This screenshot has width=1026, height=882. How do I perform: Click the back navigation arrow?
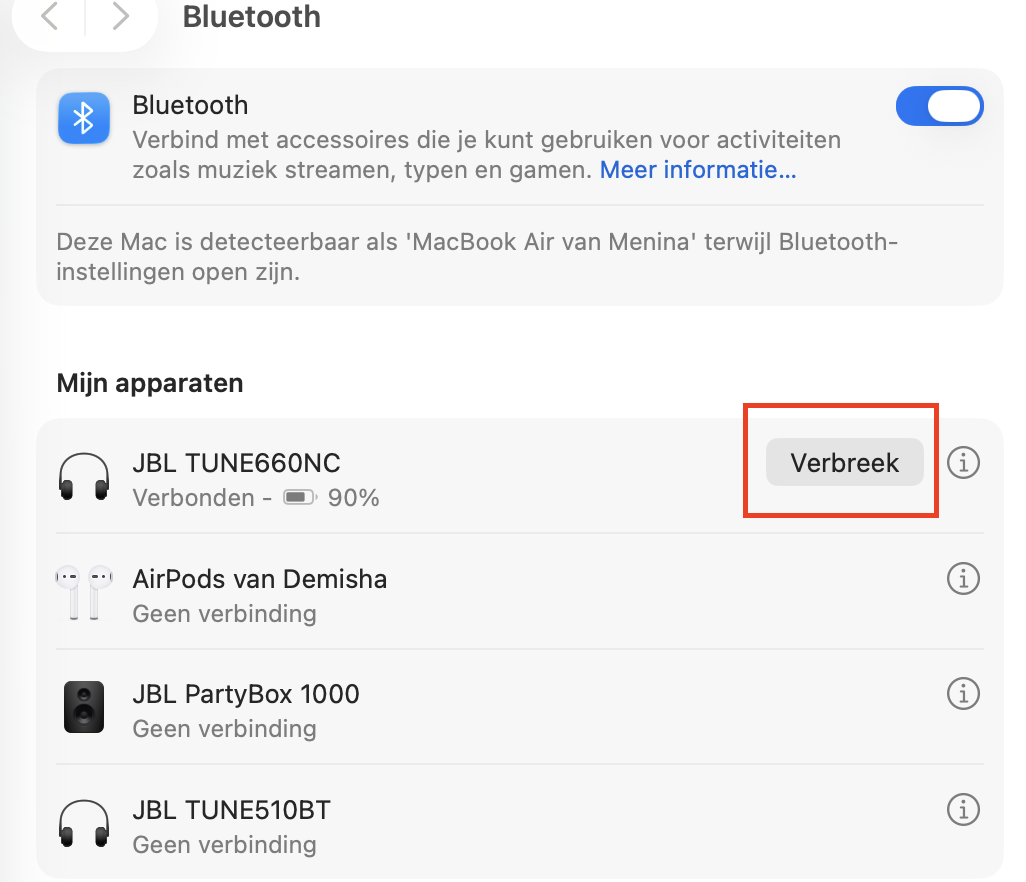pyautogui.click(x=50, y=17)
